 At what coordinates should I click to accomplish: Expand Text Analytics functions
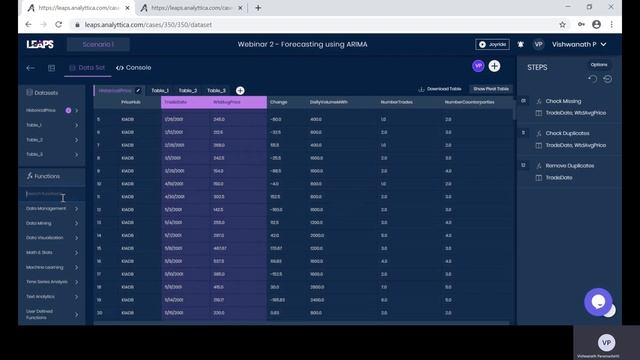[x=76, y=297]
